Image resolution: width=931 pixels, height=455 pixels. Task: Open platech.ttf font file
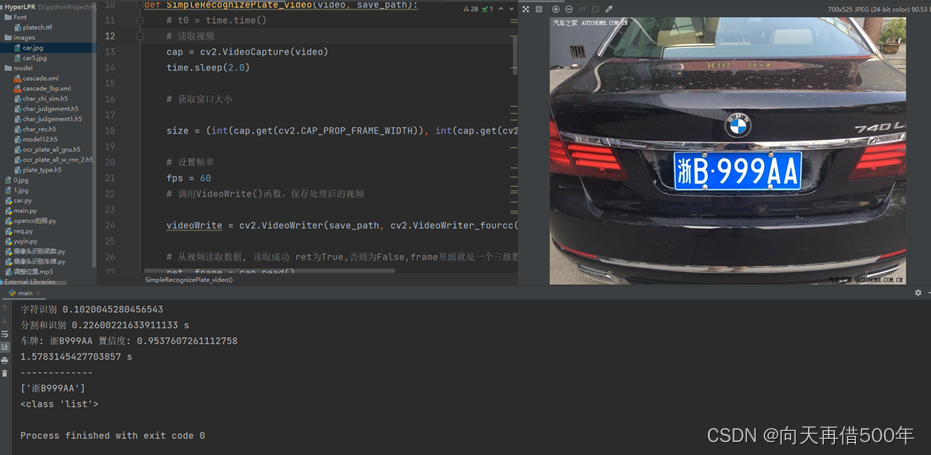click(33, 27)
